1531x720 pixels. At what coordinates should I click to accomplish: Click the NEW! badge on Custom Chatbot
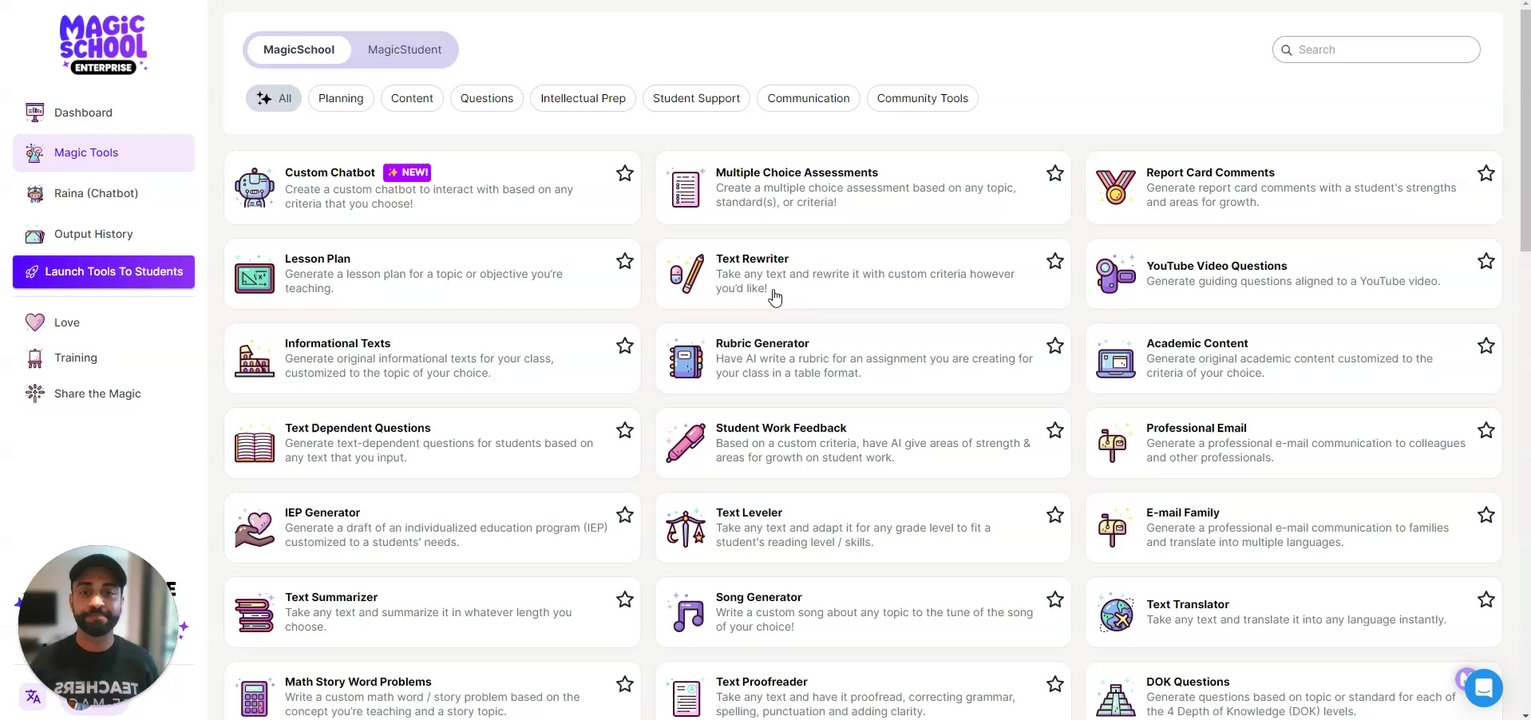407,172
